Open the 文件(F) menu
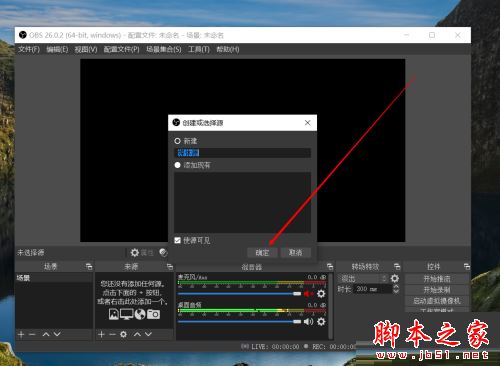Viewport: 500px width, 366px height. click(x=29, y=50)
